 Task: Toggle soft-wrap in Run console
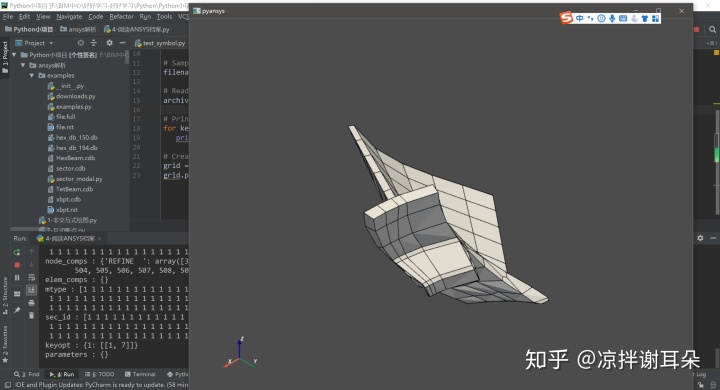31,277
